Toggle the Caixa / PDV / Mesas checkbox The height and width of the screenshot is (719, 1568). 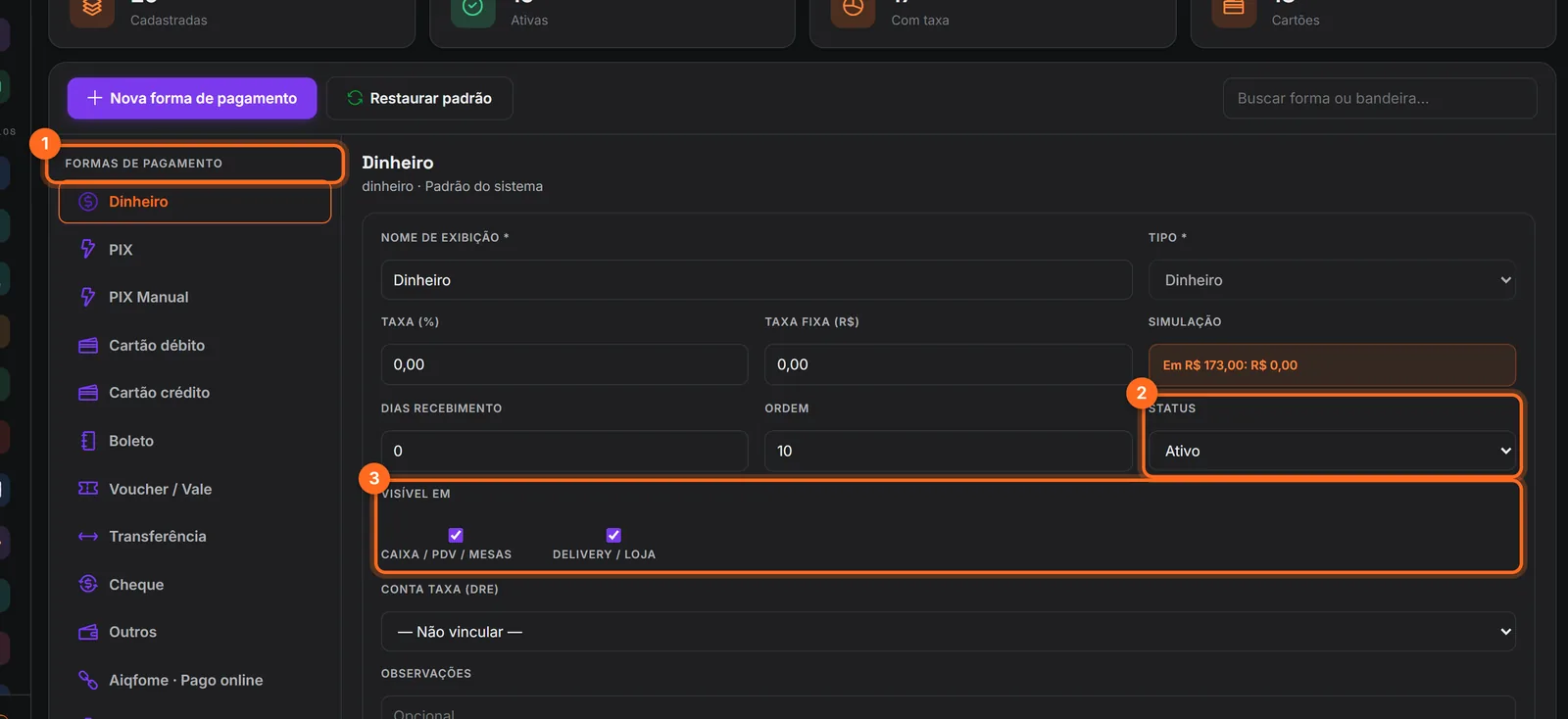pyautogui.click(x=456, y=535)
